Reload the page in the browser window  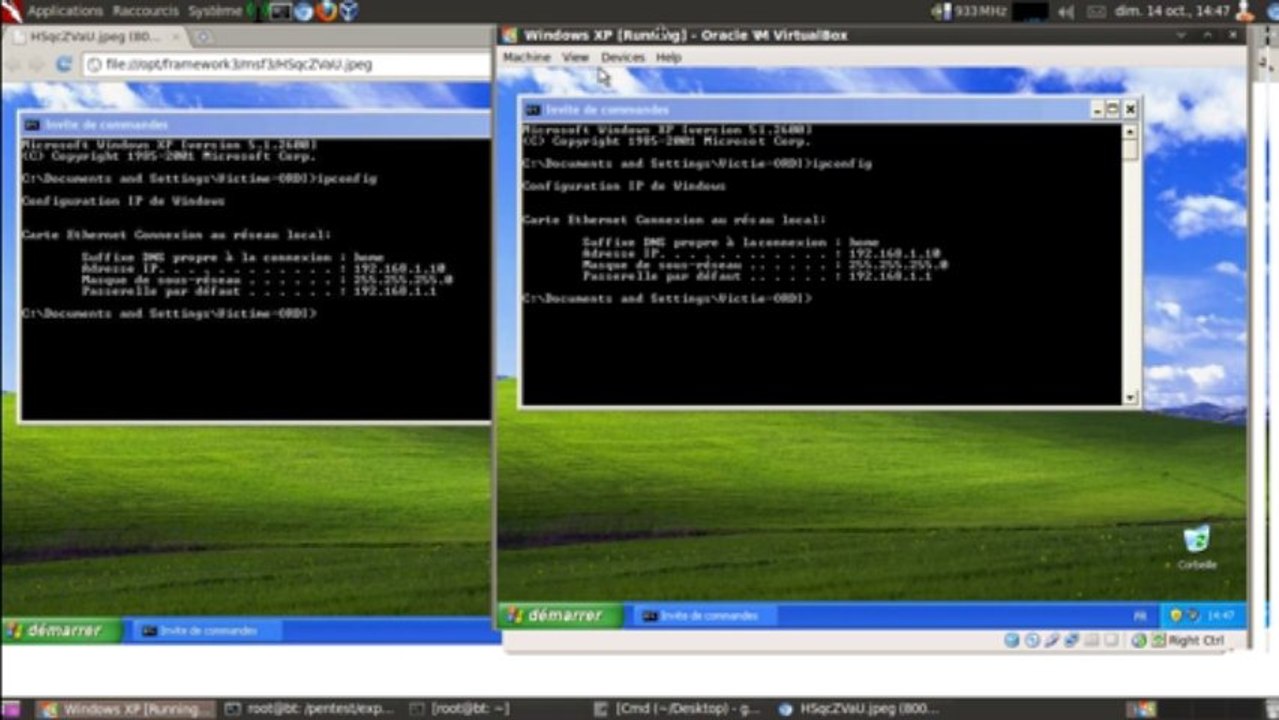(63, 64)
